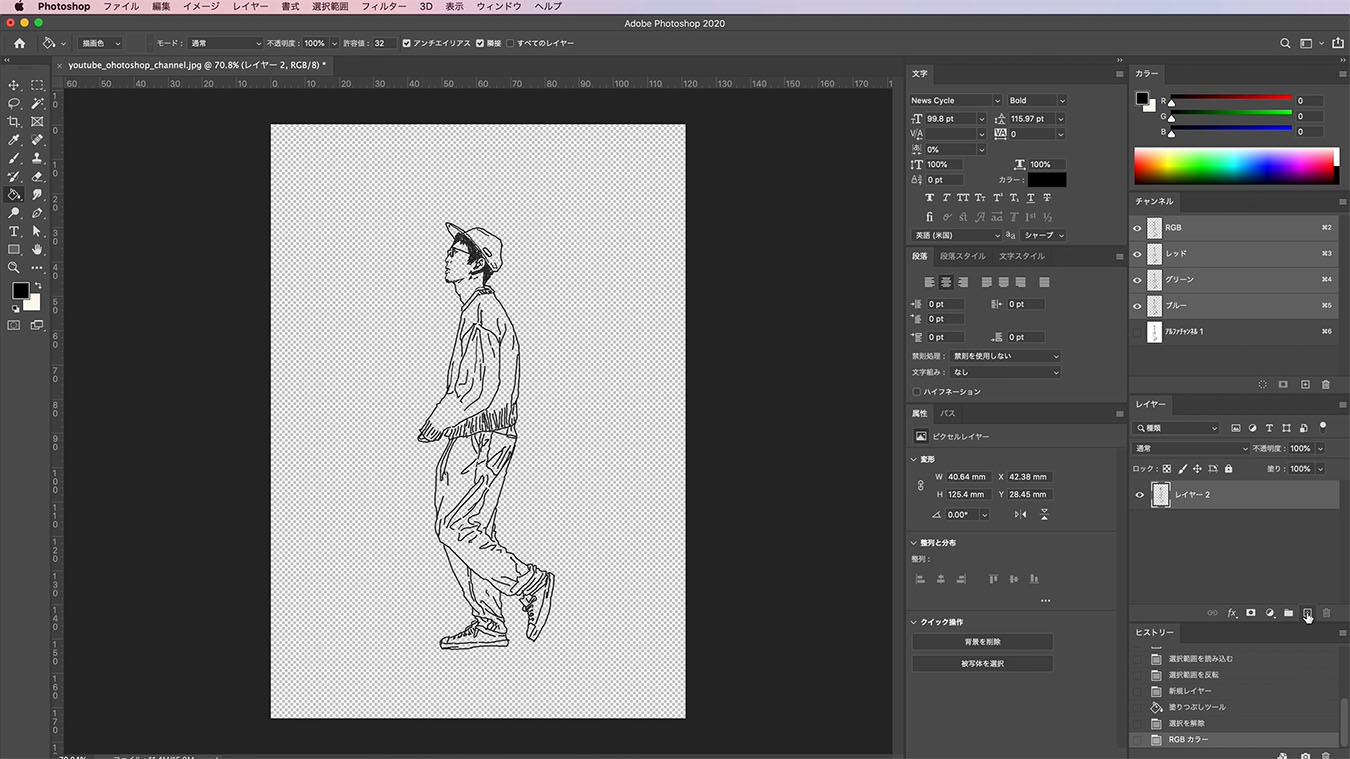Click the Home icon in options bar

19,43
